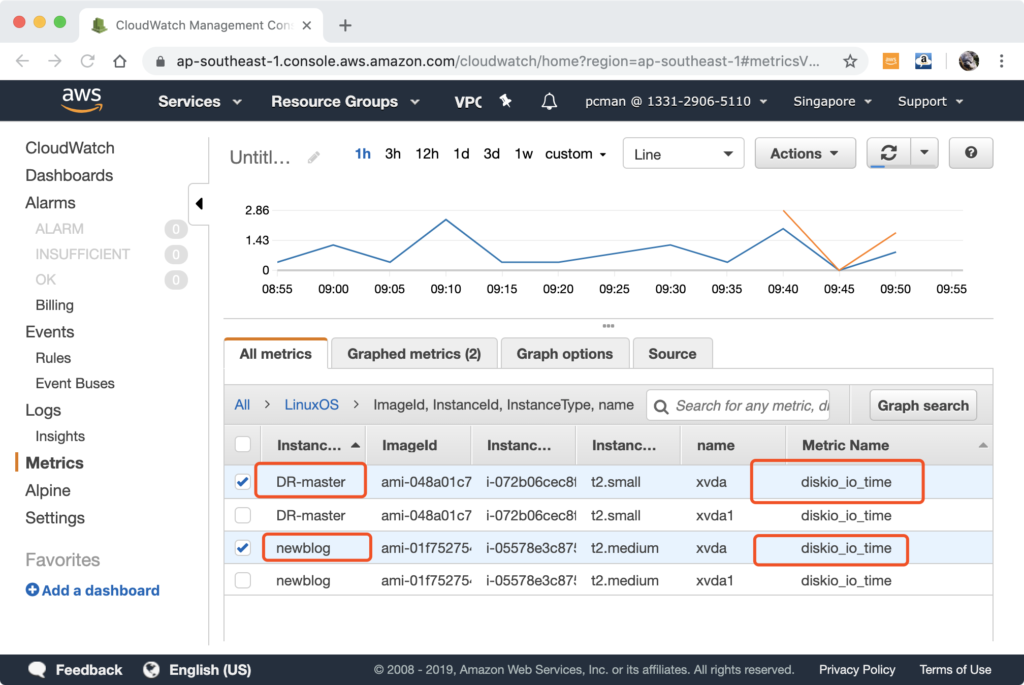Screen dimensions: 1024x685
Task: Uncheck the newblog xvda row checkbox
Action: pos(243,548)
